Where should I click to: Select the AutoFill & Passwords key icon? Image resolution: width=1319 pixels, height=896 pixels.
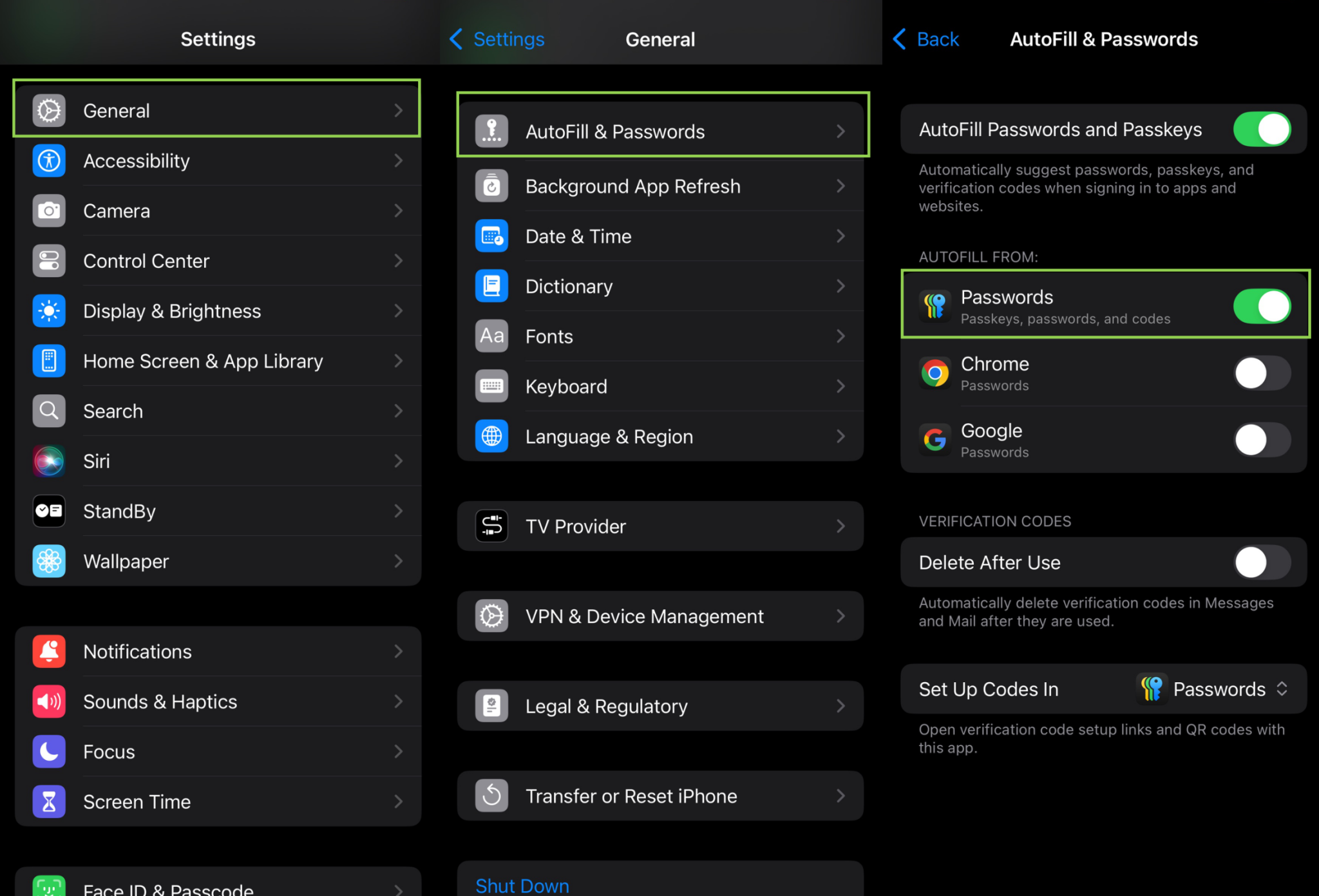491,131
